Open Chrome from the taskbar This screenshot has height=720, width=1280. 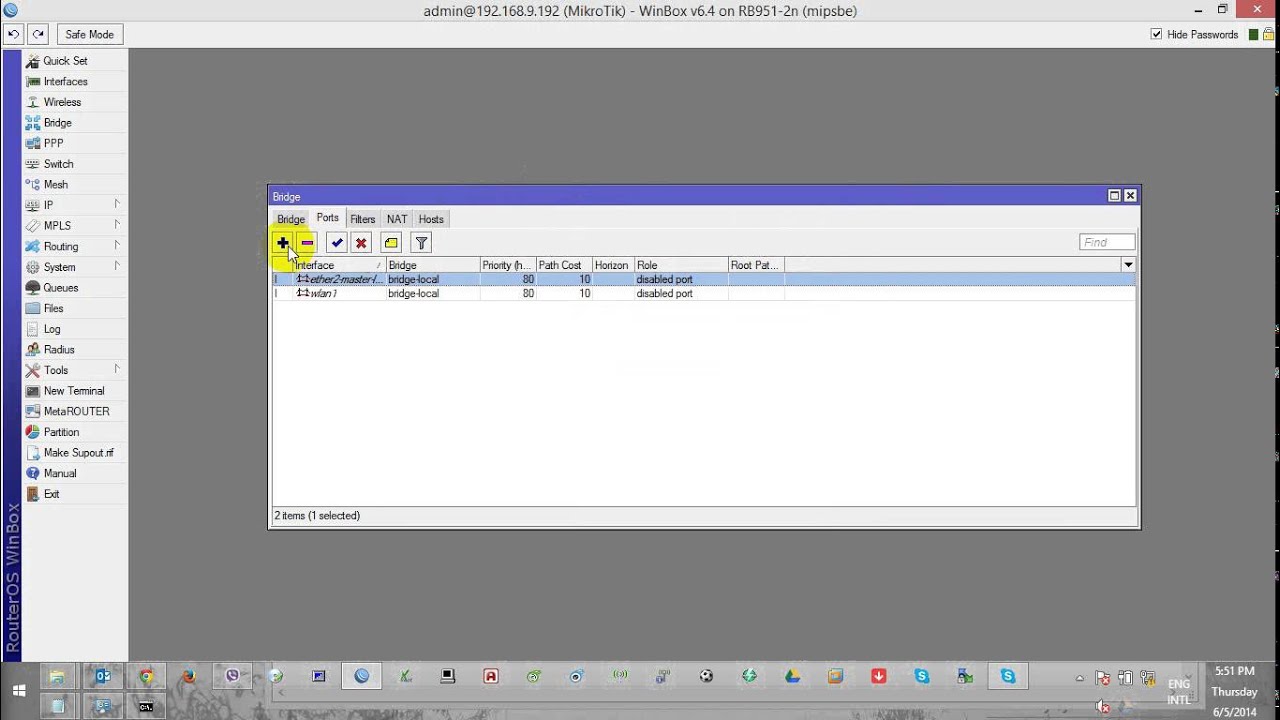(x=146, y=676)
